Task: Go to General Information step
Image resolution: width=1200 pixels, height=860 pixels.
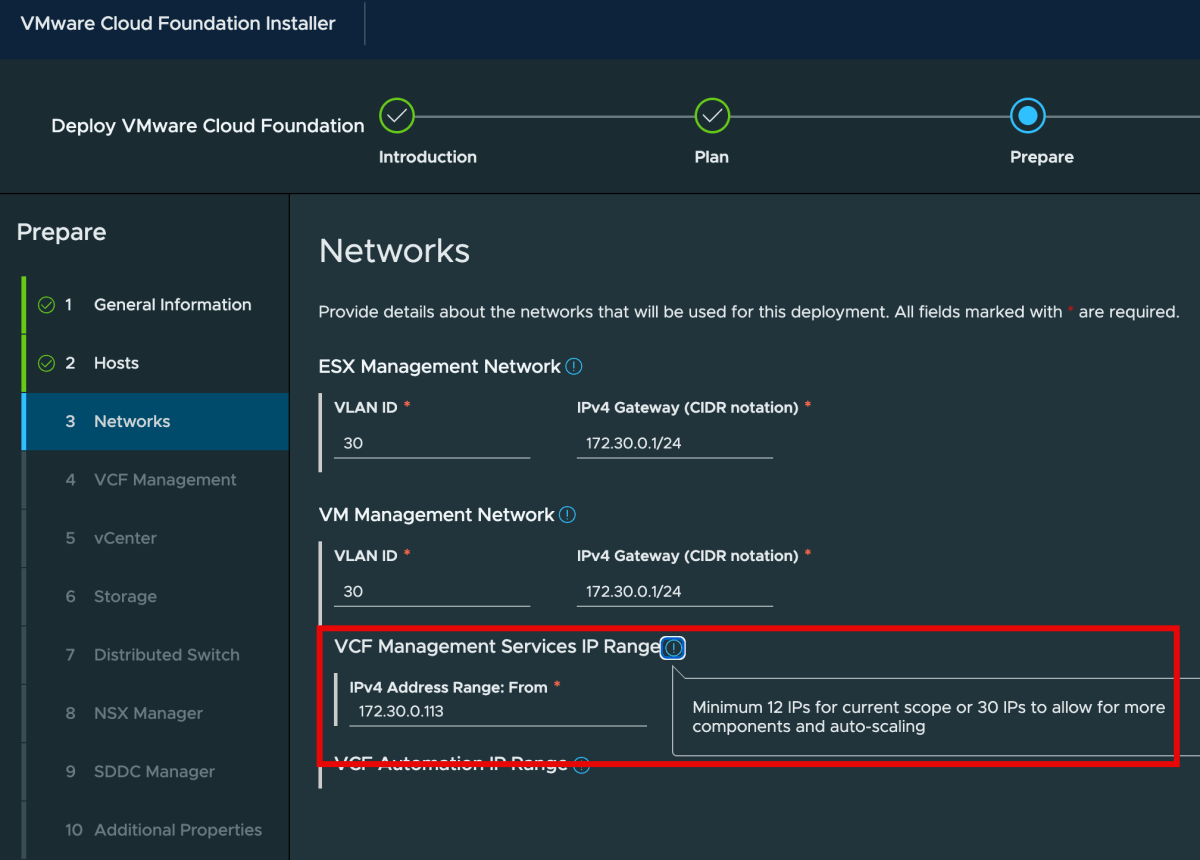Action: tap(155, 305)
